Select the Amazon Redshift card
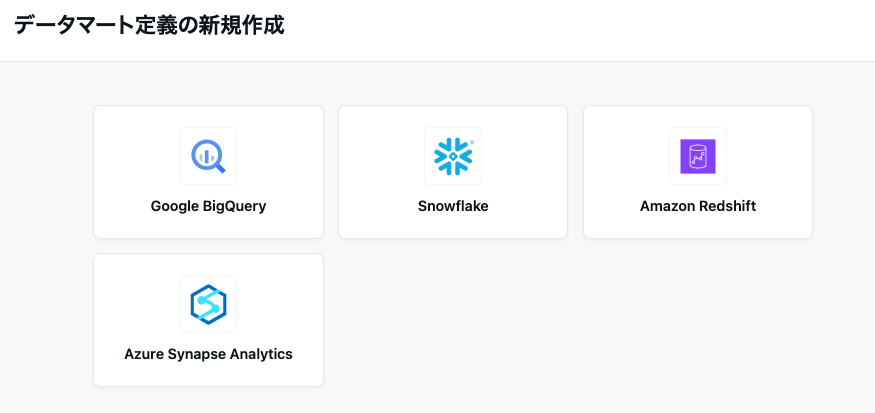Image resolution: width=875 pixels, height=413 pixels. (x=697, y=172)
